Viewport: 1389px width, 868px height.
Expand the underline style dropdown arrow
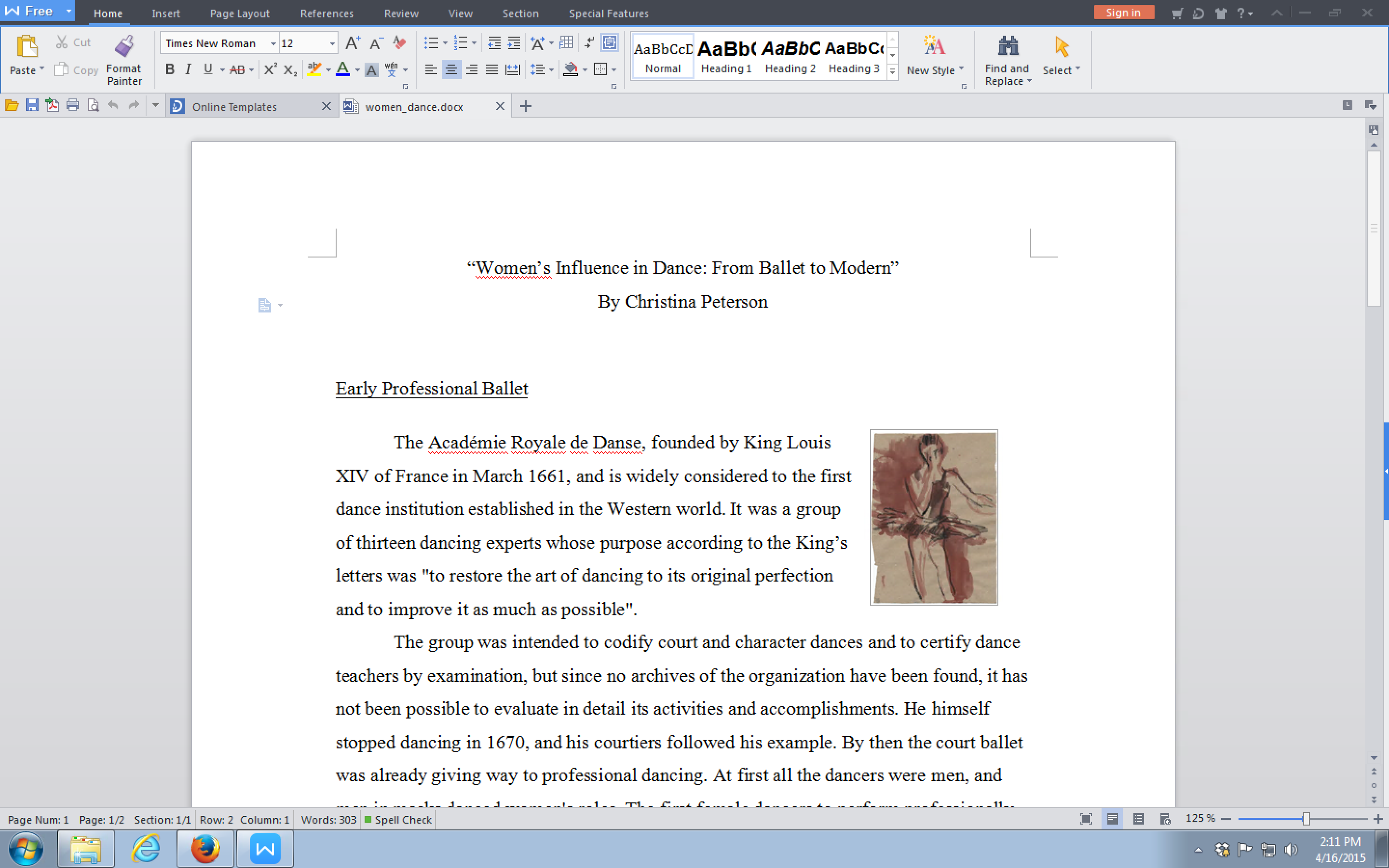(x=222, y=70)
